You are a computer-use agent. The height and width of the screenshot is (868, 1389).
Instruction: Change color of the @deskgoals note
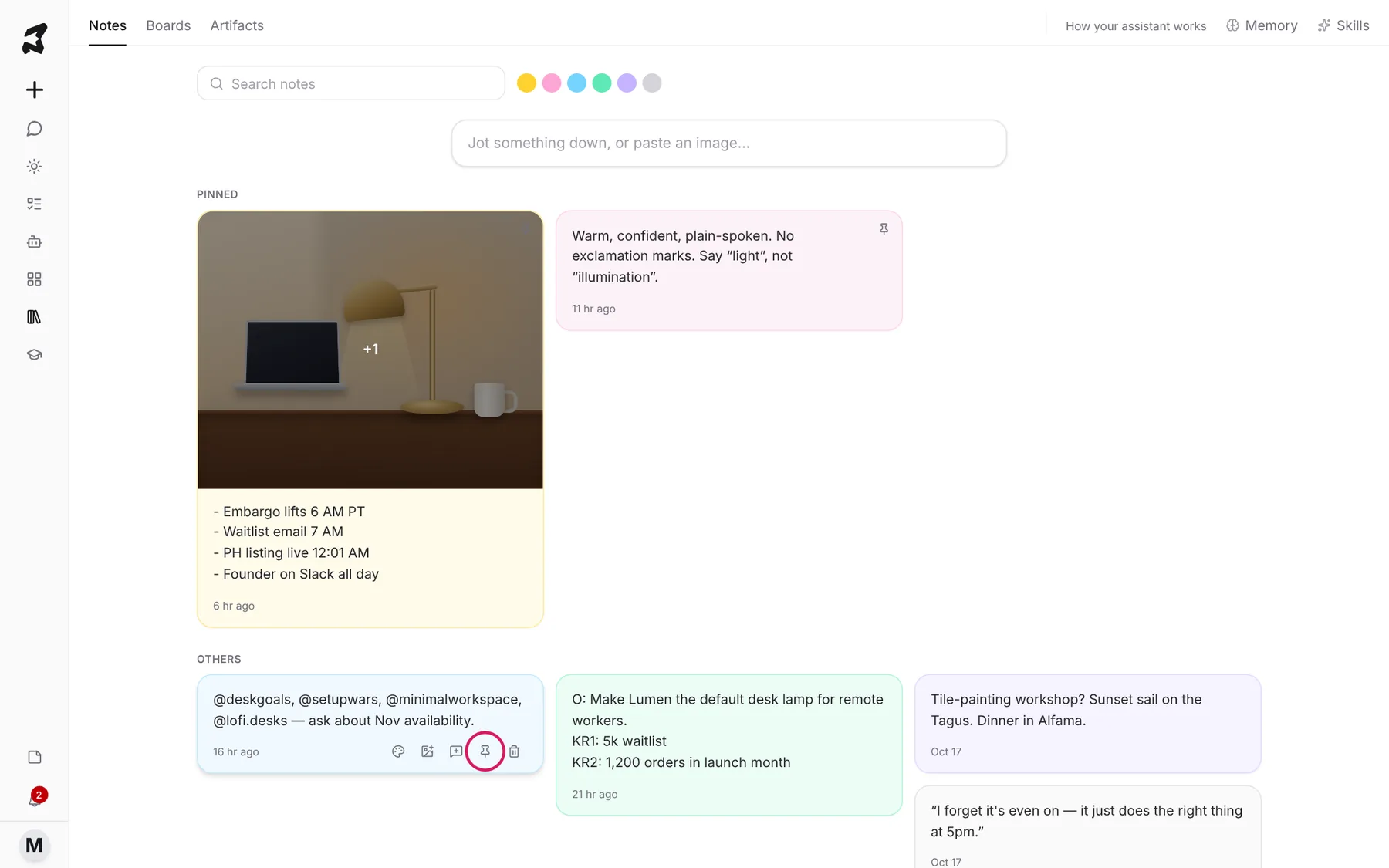click(398, 751)
